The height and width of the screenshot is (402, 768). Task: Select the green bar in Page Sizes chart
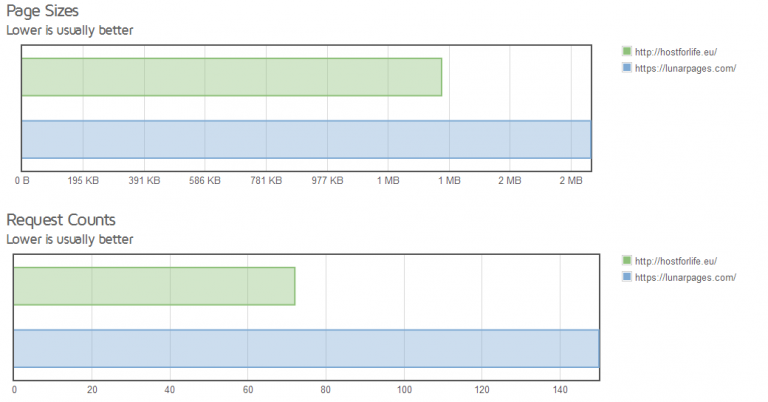[x=231, y=77]
